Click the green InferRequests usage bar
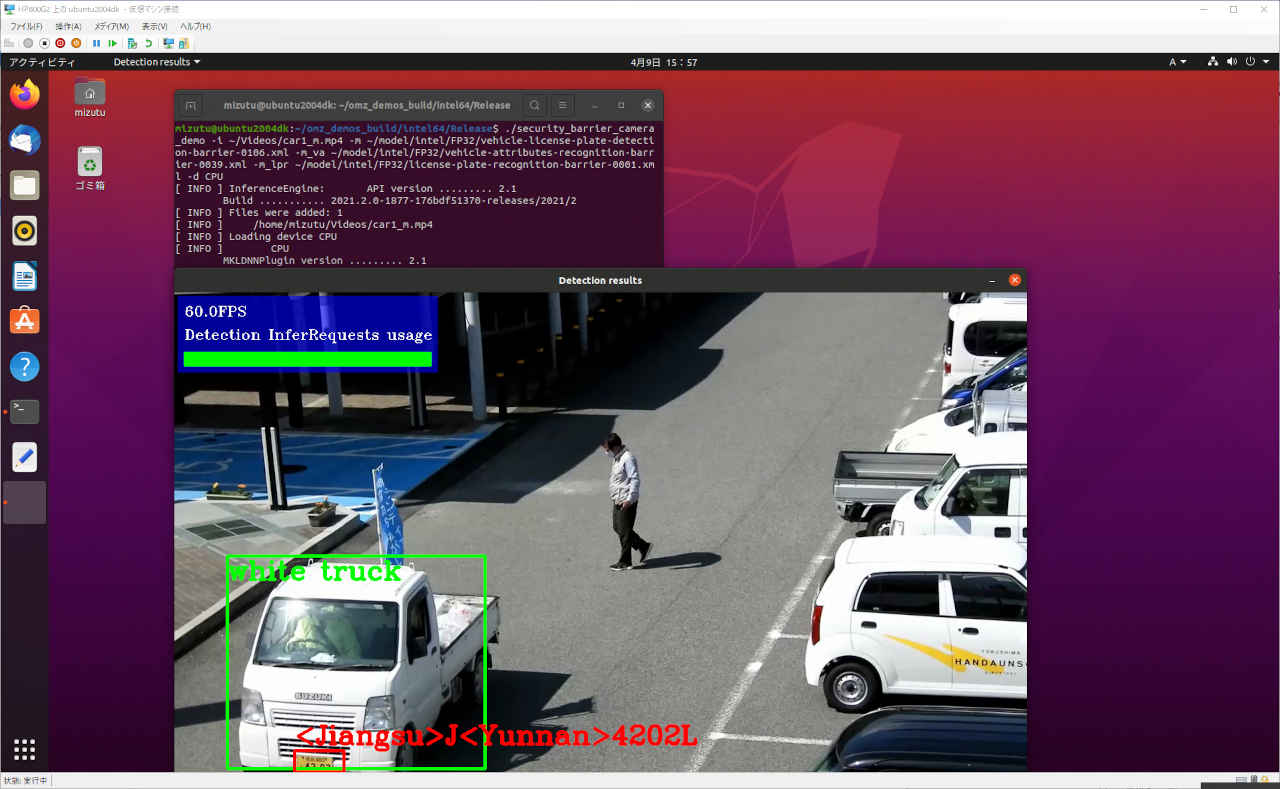 pyautogui.click(x=307, y=359)
